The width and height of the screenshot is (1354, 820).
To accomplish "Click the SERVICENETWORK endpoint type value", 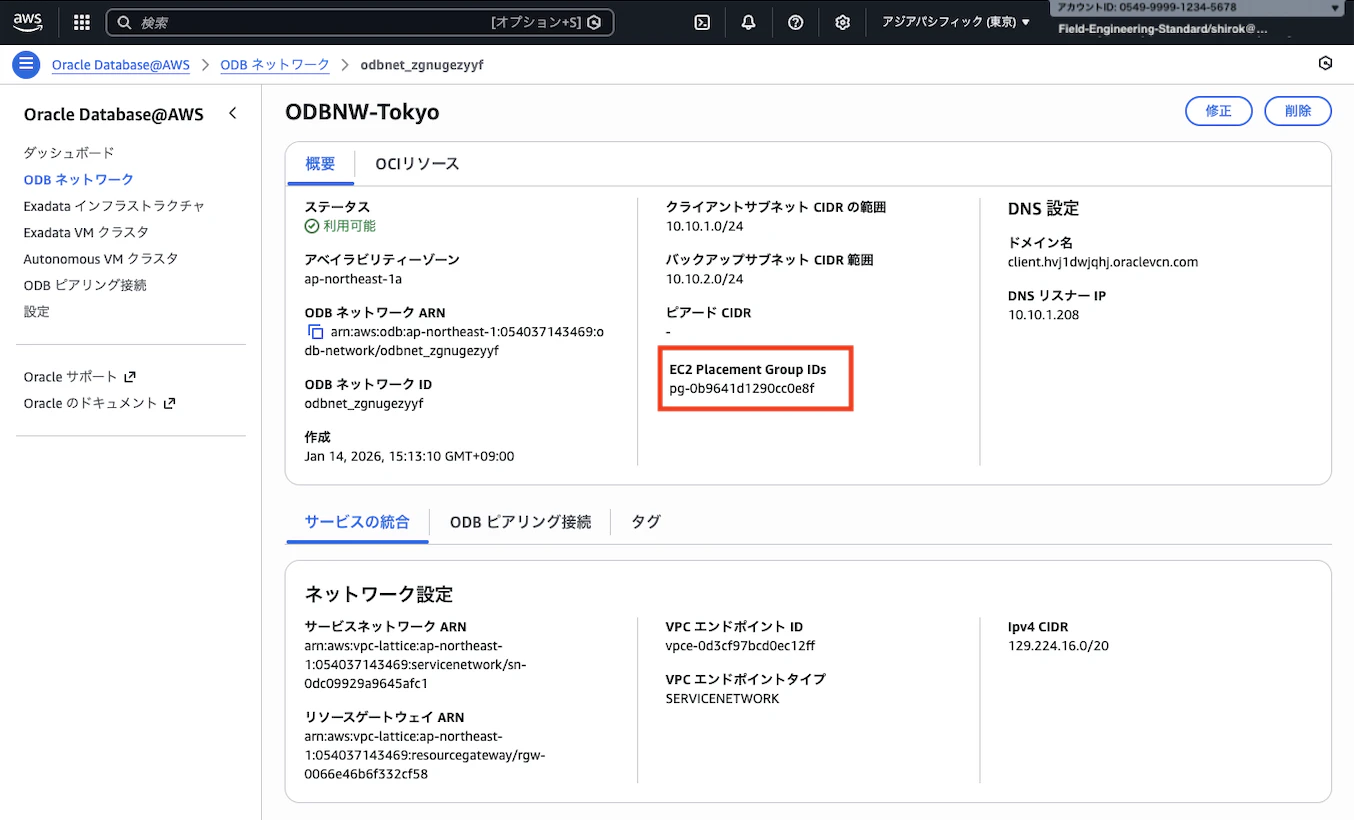I will coord(722,699).
